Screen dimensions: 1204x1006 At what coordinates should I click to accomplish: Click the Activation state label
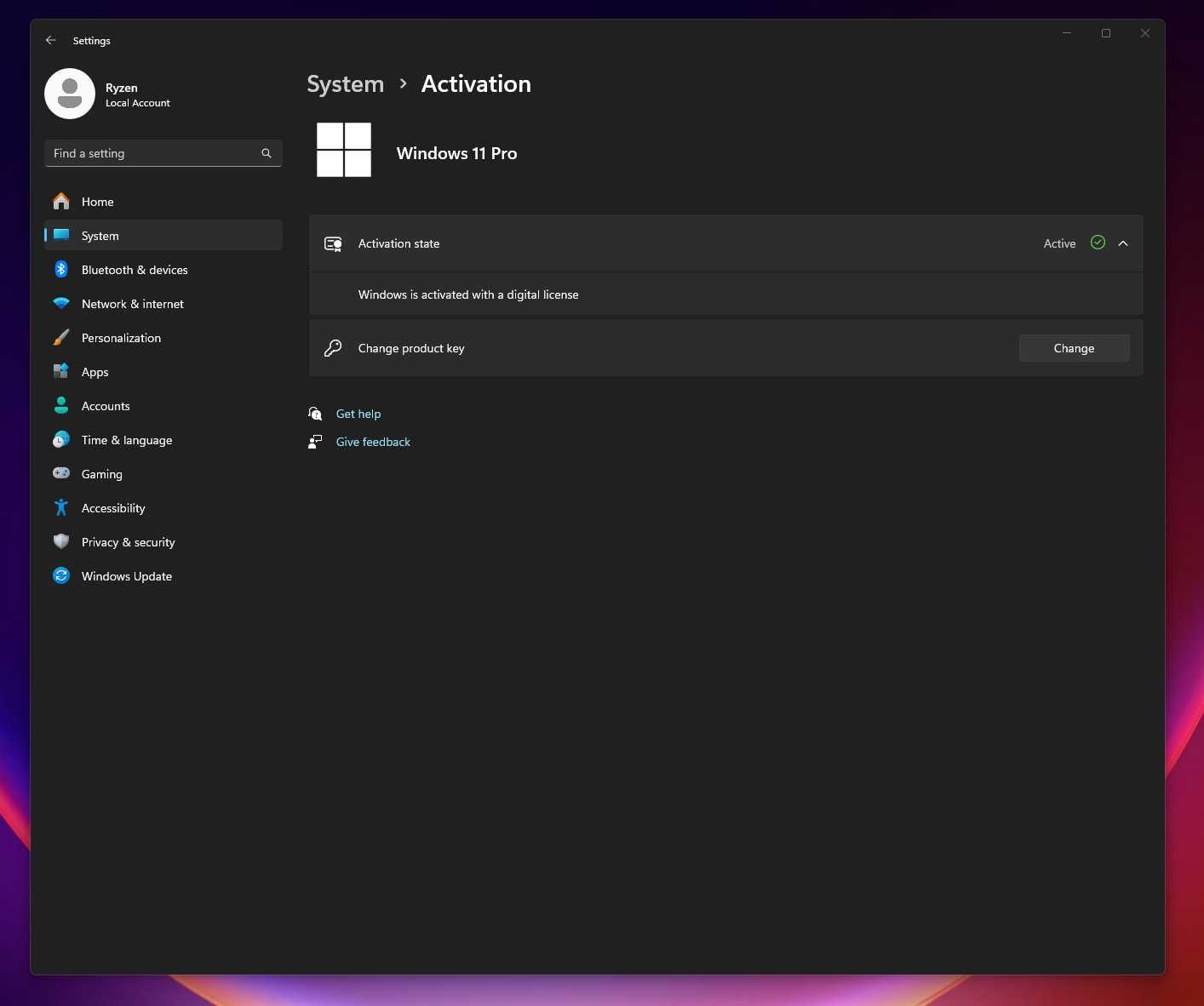[x=398, y=243]
